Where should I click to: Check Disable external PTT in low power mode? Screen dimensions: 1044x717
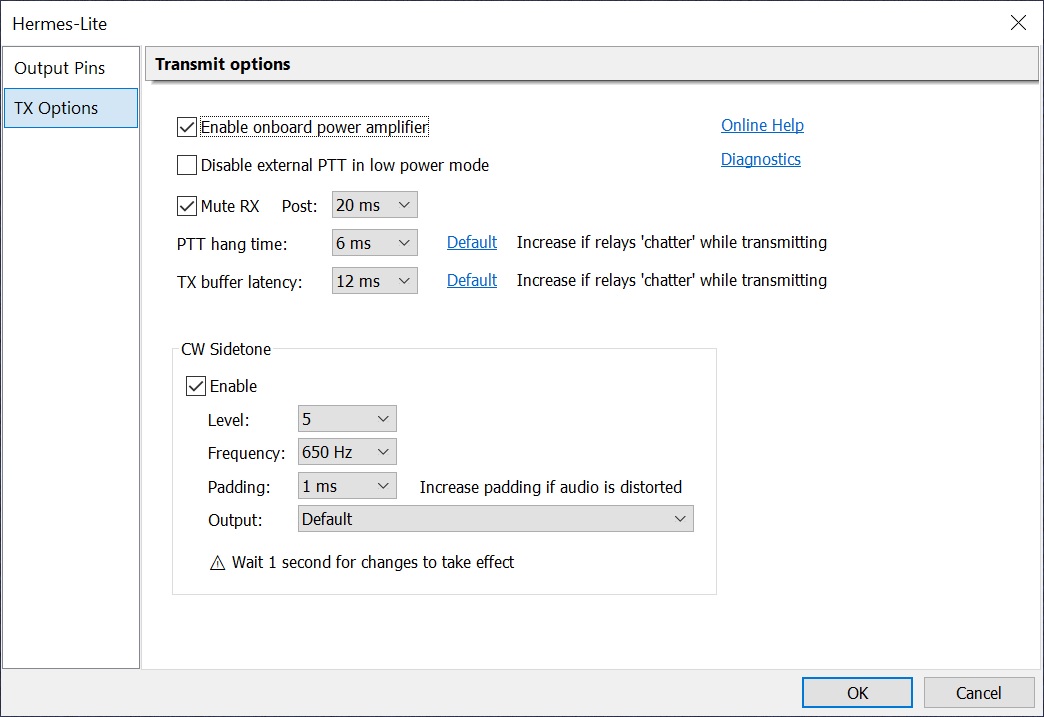click(x=187, y=165)
